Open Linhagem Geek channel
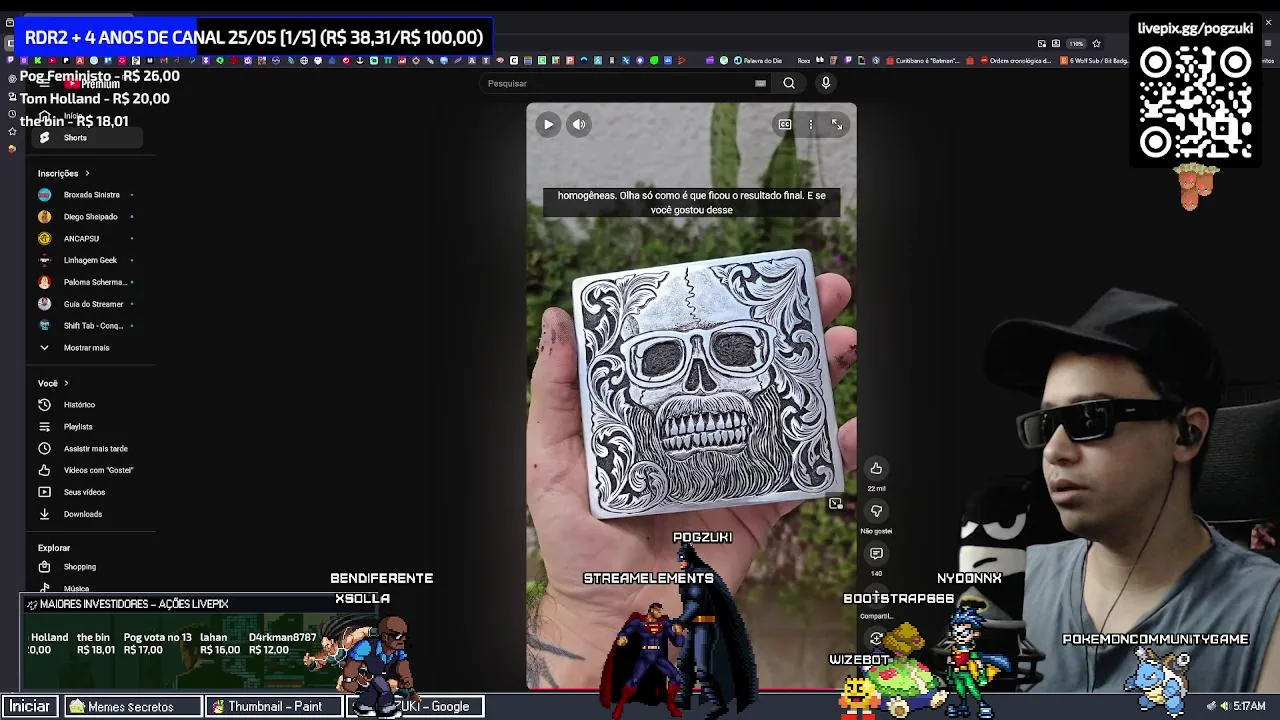Image resolution: width=1280 pixels, height=720 pixels. point(86,260)
